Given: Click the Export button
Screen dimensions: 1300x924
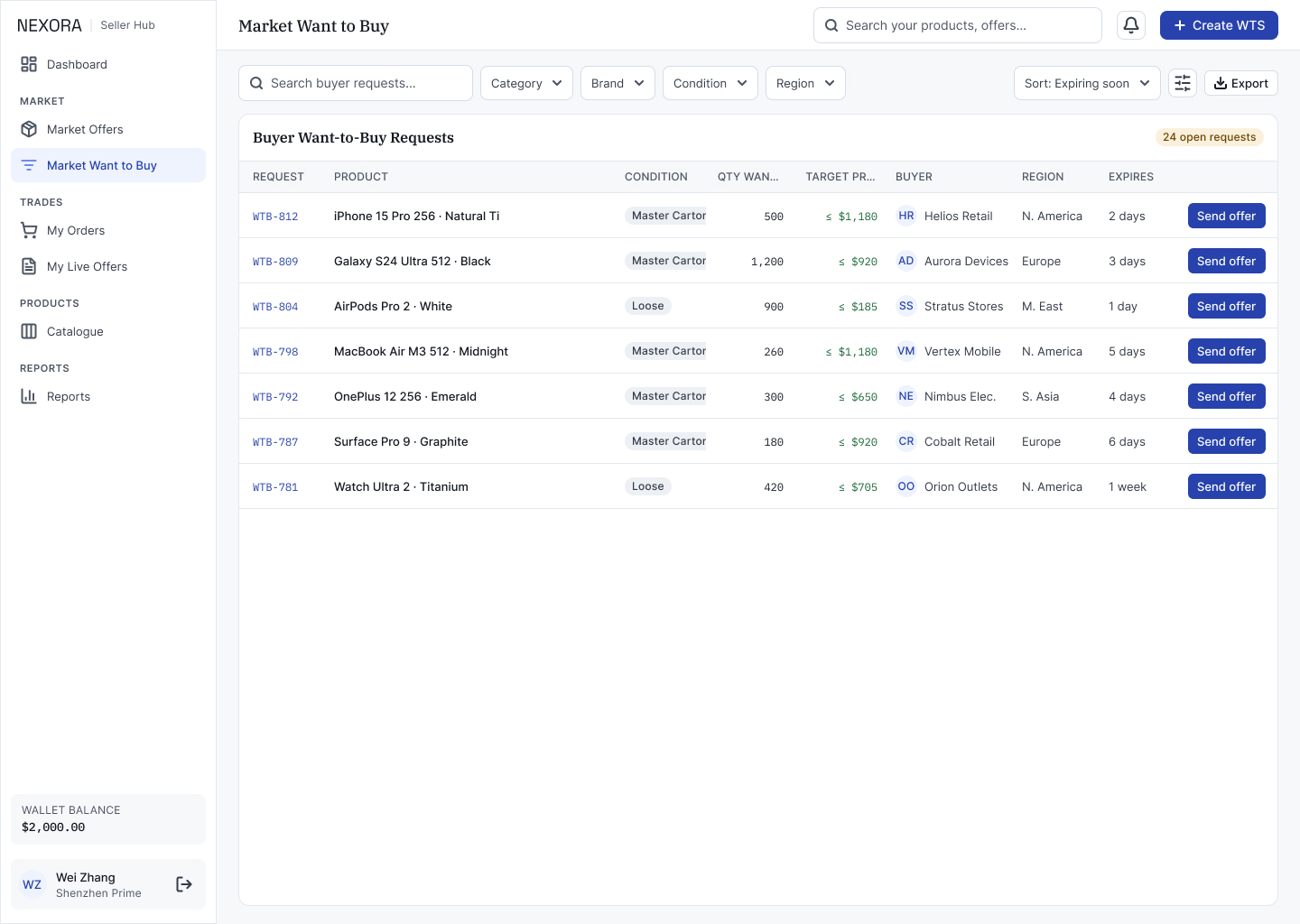Looking at the screenshot, I should coord(1241,83).
